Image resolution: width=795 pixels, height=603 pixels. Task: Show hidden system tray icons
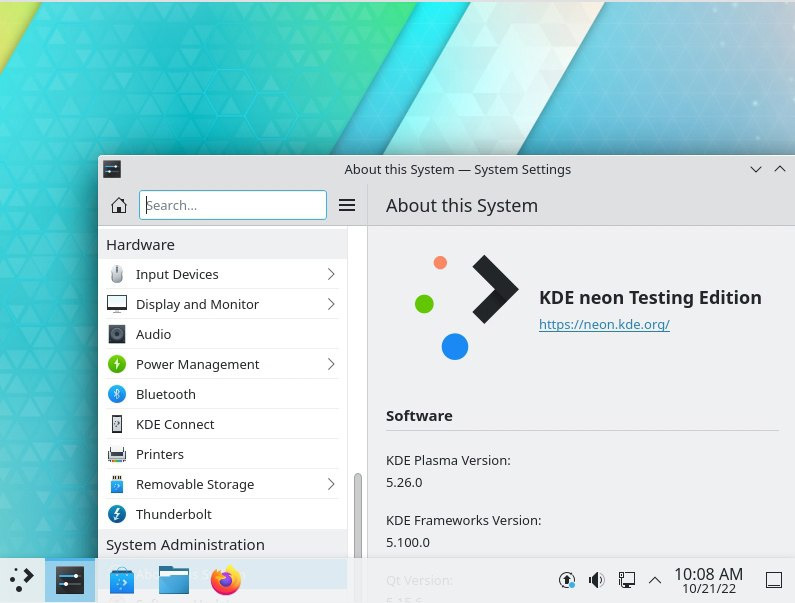[x=655, y=580]
